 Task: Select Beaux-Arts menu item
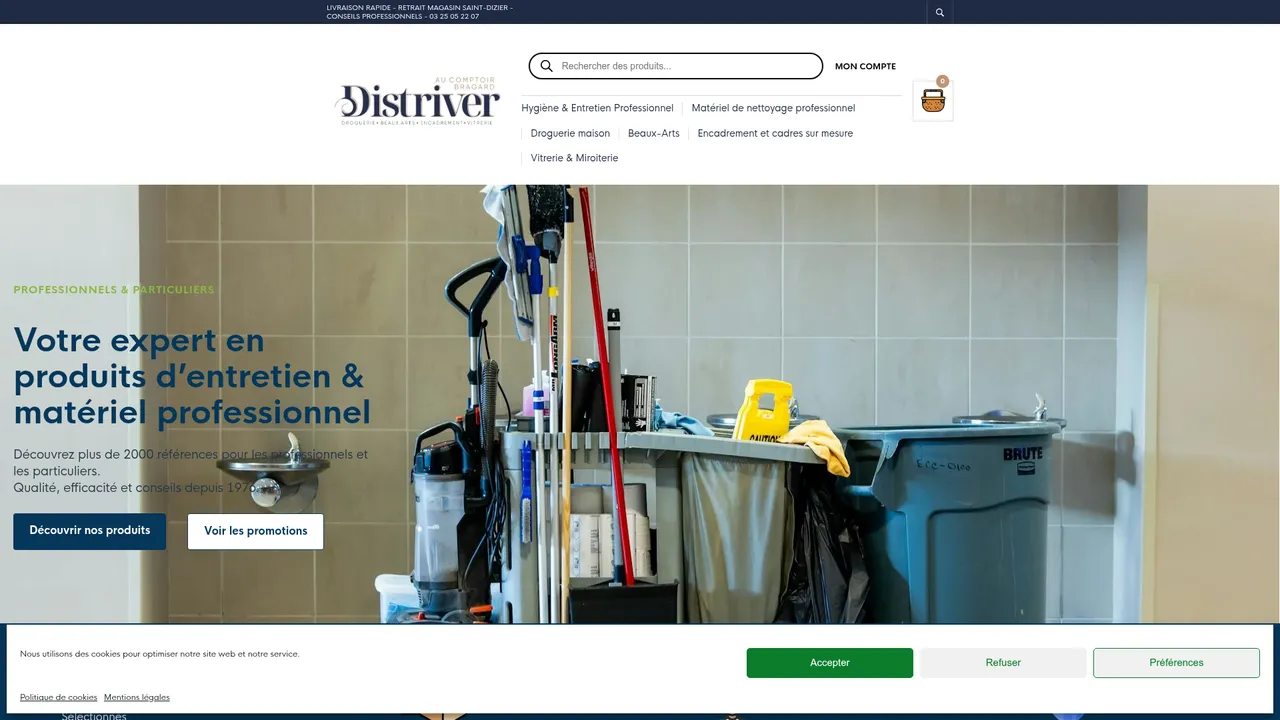tap(653, 133)
